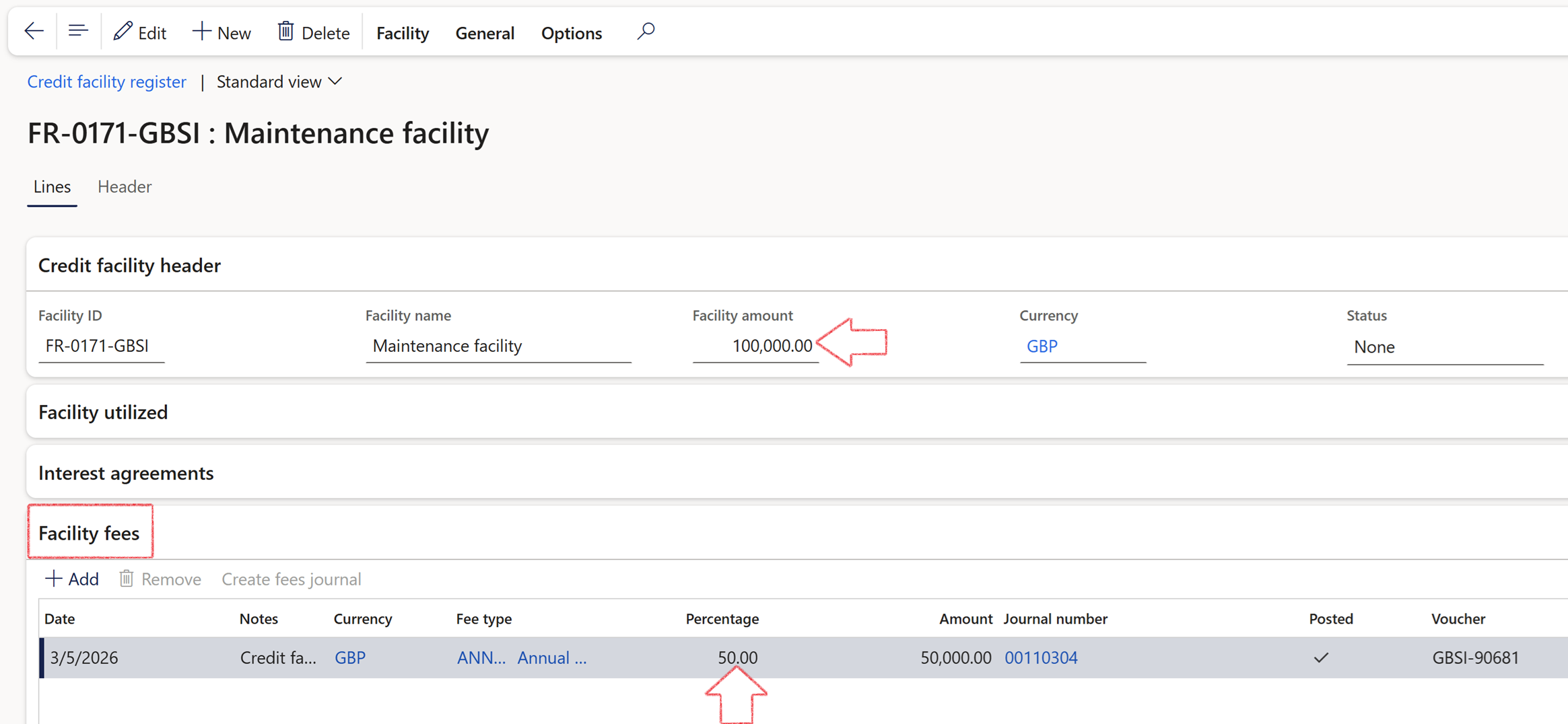1568x724 pixels.
Task: Expand the Facility utilized section
Action: pos(102,412)
